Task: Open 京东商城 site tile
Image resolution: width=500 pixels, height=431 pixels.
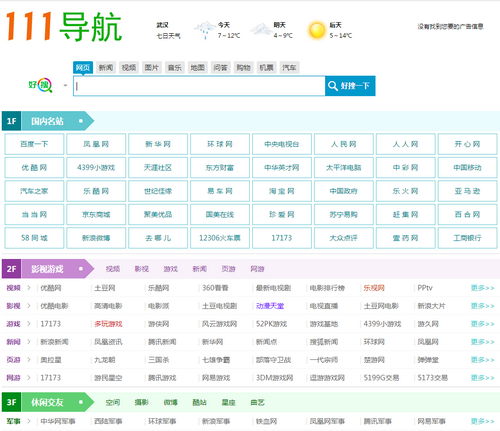Action: pos(96,214)
